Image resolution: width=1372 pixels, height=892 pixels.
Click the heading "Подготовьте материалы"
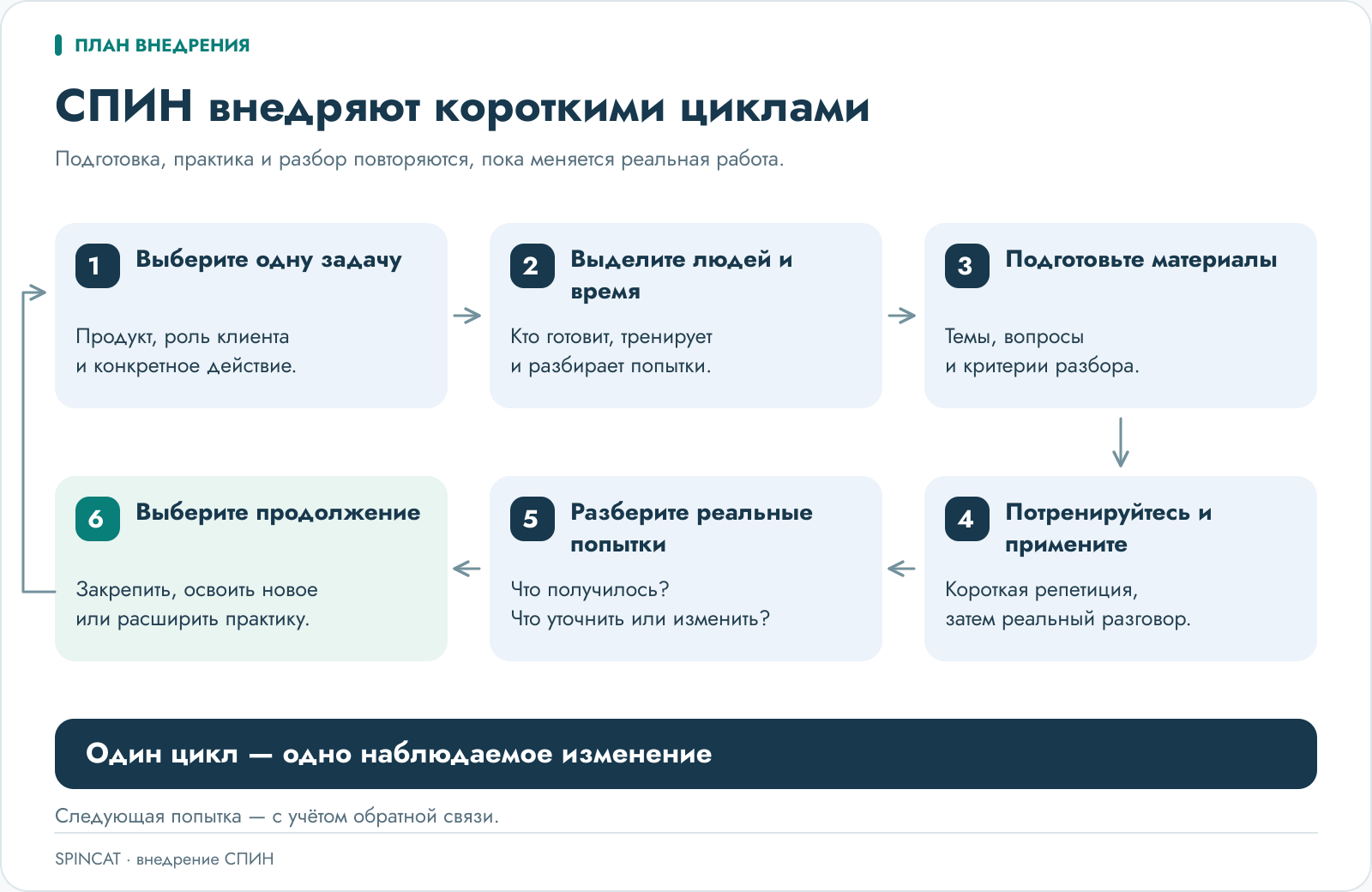(1141, 260)
